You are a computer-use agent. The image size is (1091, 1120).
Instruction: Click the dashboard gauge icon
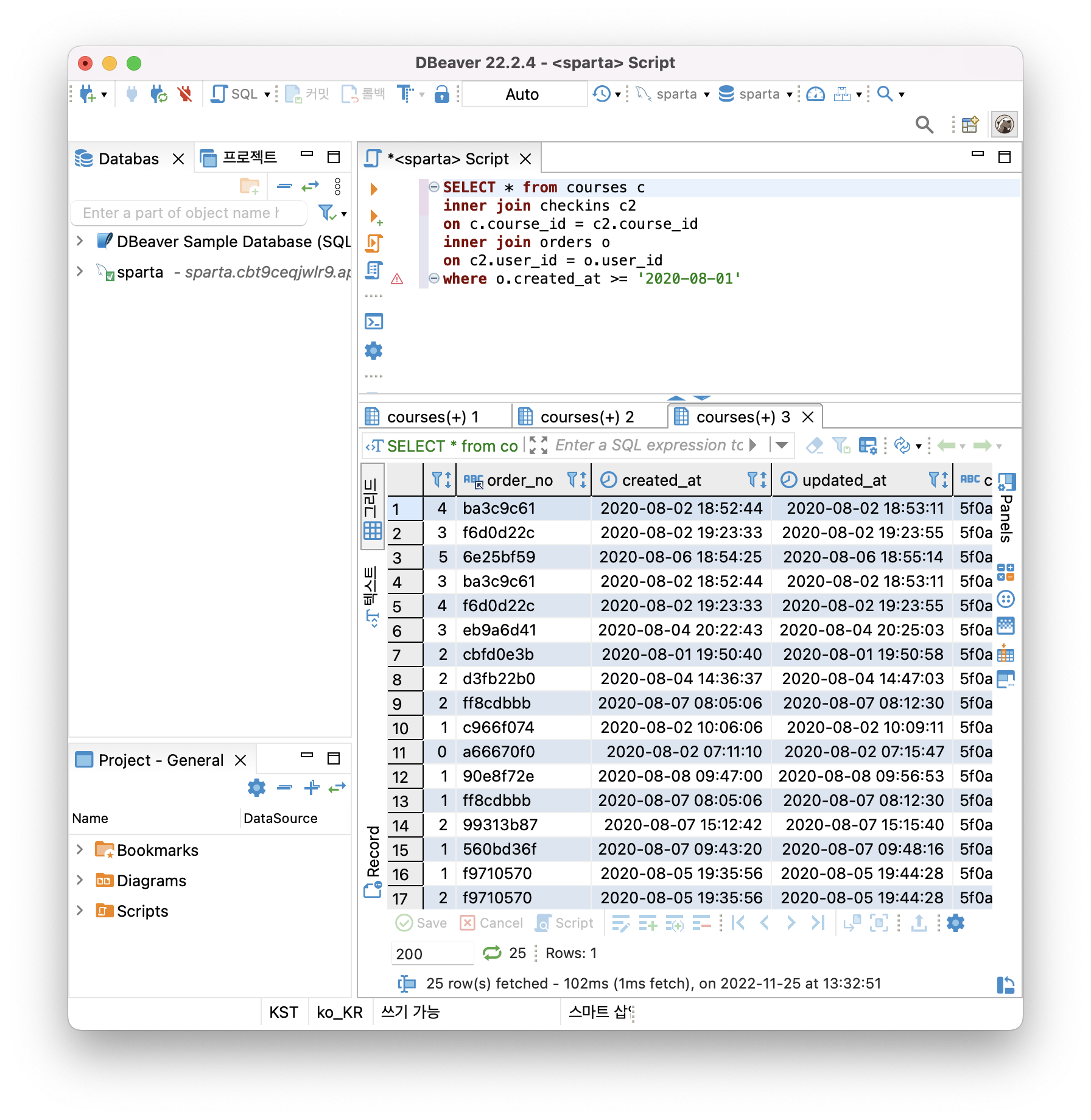point(815,94)
